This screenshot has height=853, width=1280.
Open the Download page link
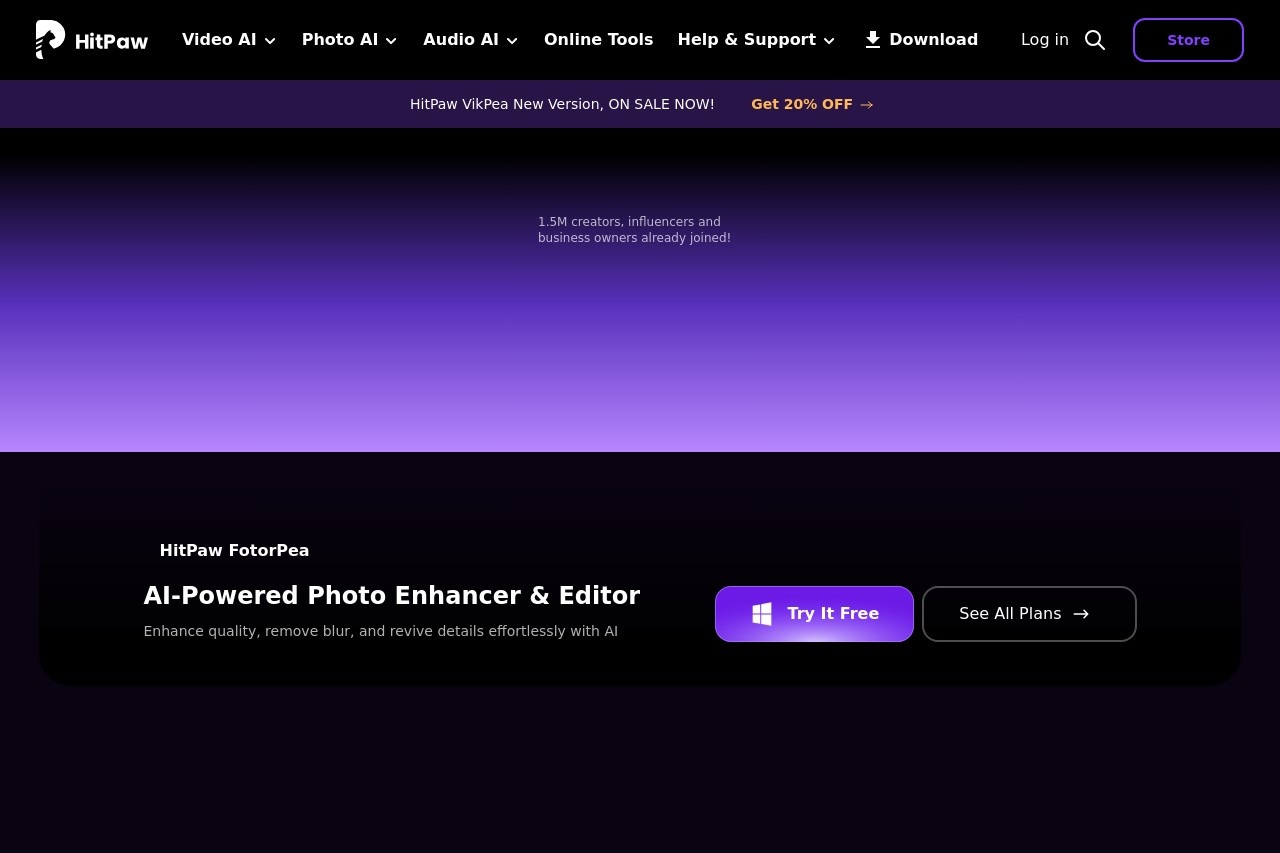[x=921, y=40]
